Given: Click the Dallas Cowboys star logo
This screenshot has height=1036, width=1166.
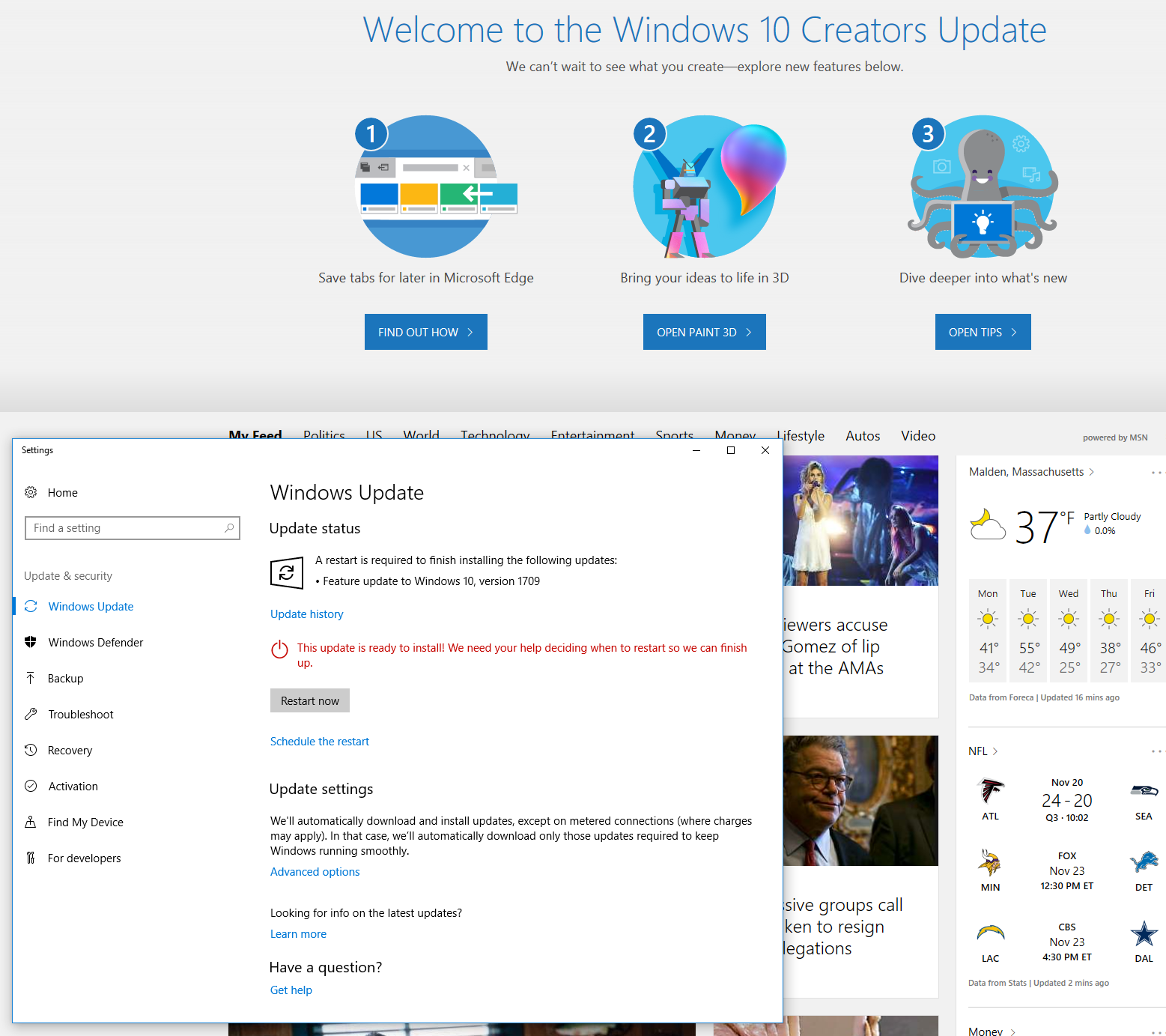Looking at the screenshot, I should tap(1144, 933).
